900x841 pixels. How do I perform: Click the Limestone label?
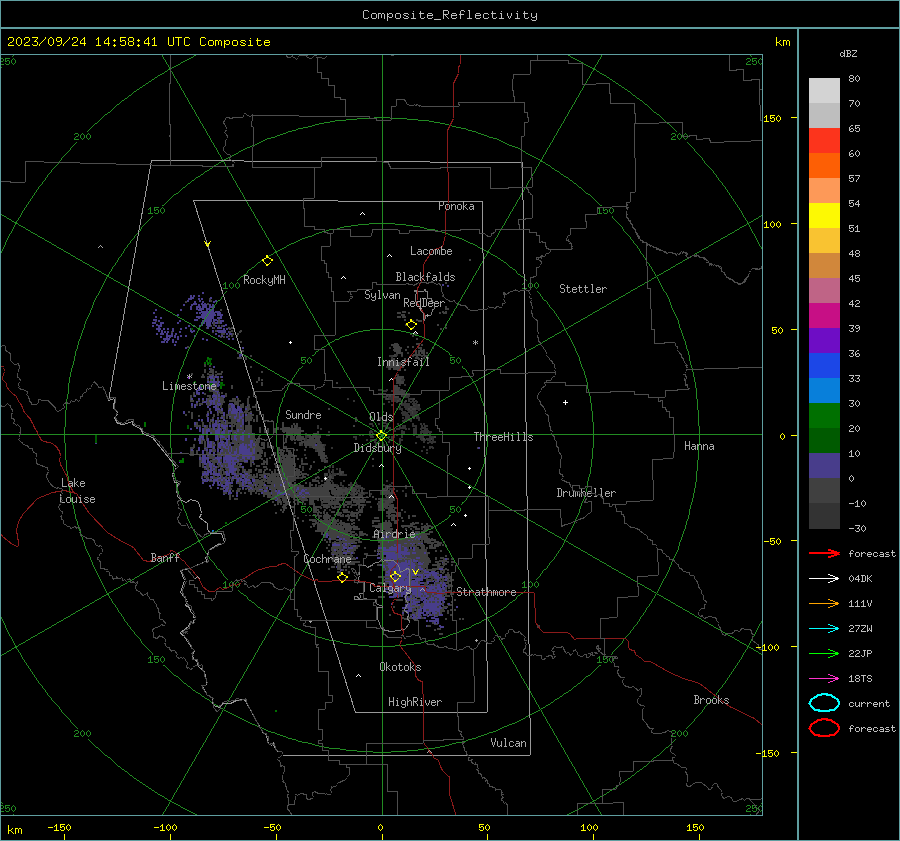coord(189,386)
